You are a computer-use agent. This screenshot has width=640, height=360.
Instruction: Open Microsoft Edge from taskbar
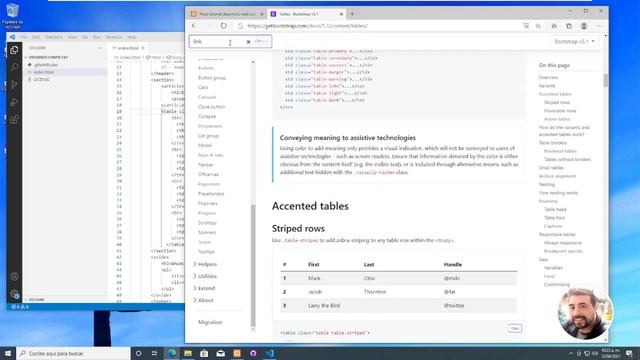click(172, 353)
